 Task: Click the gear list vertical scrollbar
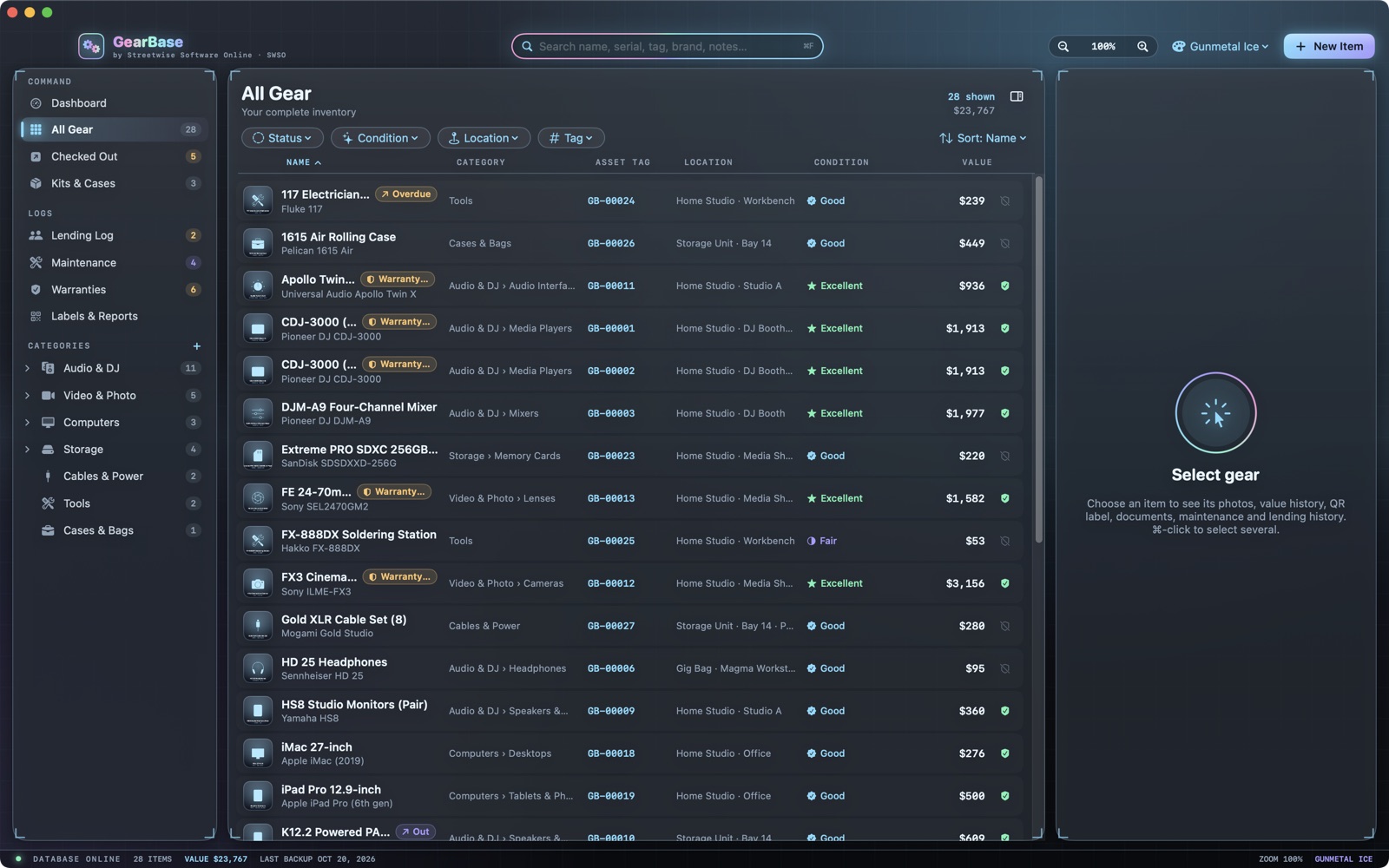(1038, 360)
